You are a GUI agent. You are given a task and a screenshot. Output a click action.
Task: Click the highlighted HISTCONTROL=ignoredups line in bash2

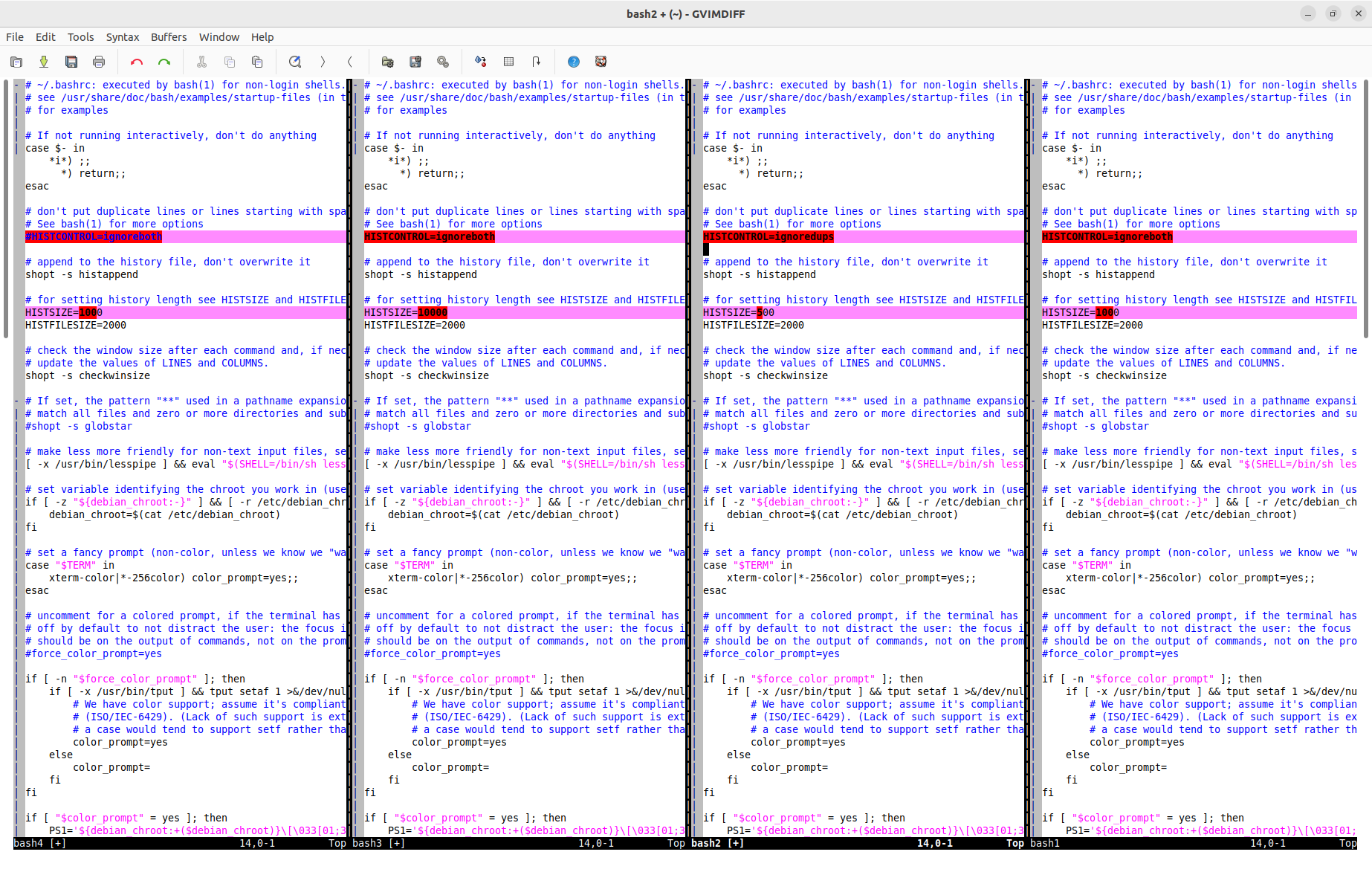point(768,237)
